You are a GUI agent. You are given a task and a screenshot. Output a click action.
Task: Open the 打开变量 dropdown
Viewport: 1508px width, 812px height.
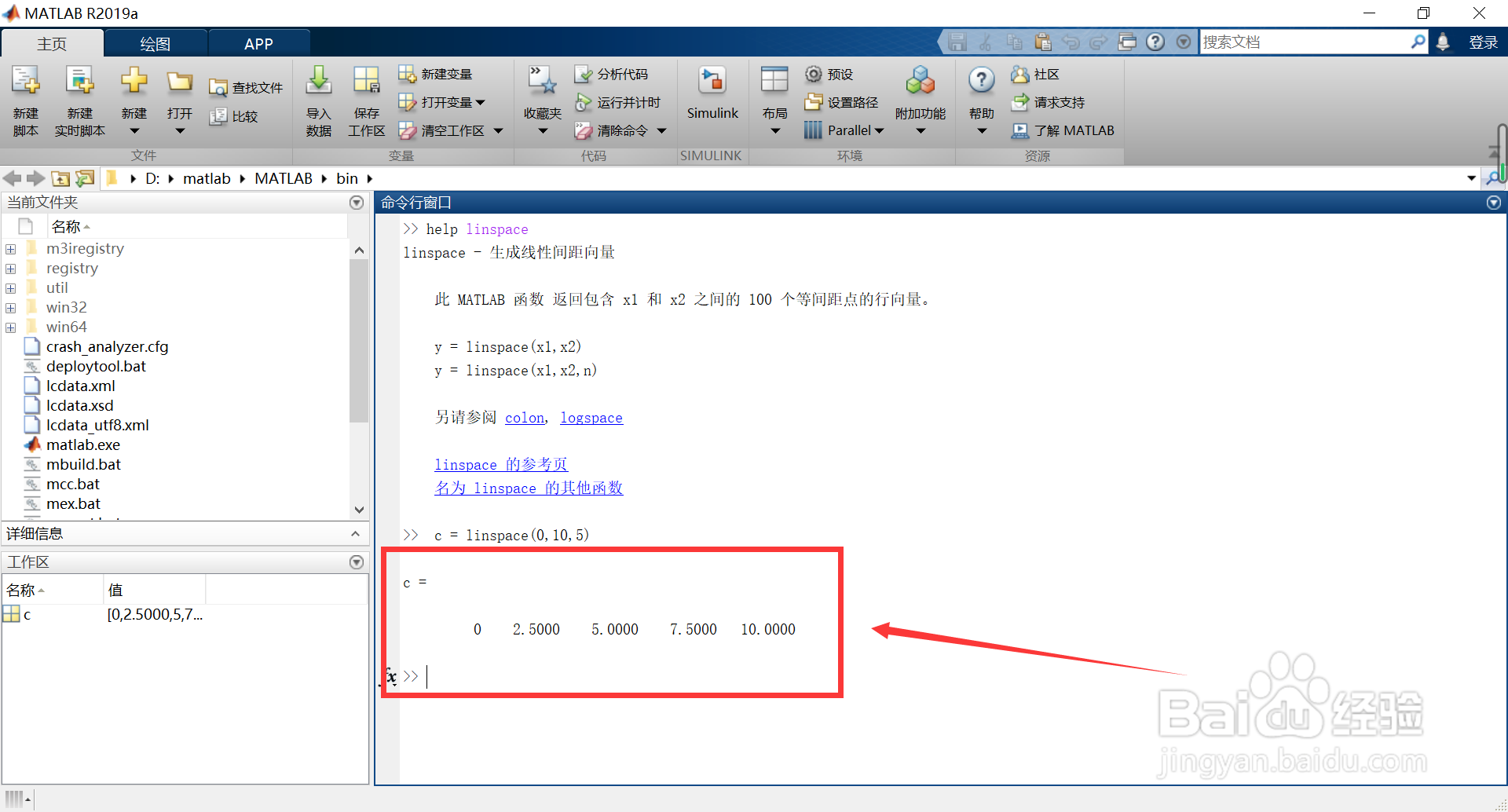(480, 102)
